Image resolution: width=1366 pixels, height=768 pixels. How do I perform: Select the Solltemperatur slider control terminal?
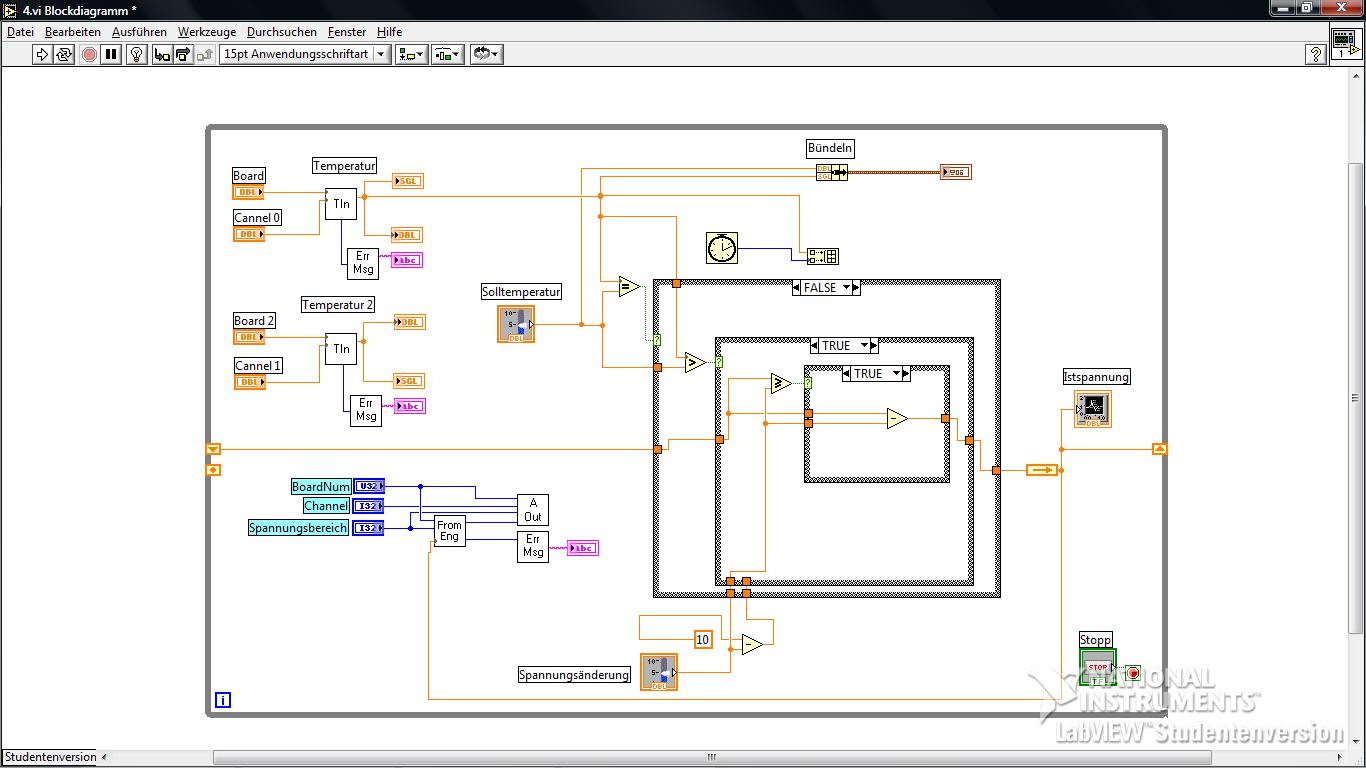(516, 324)
